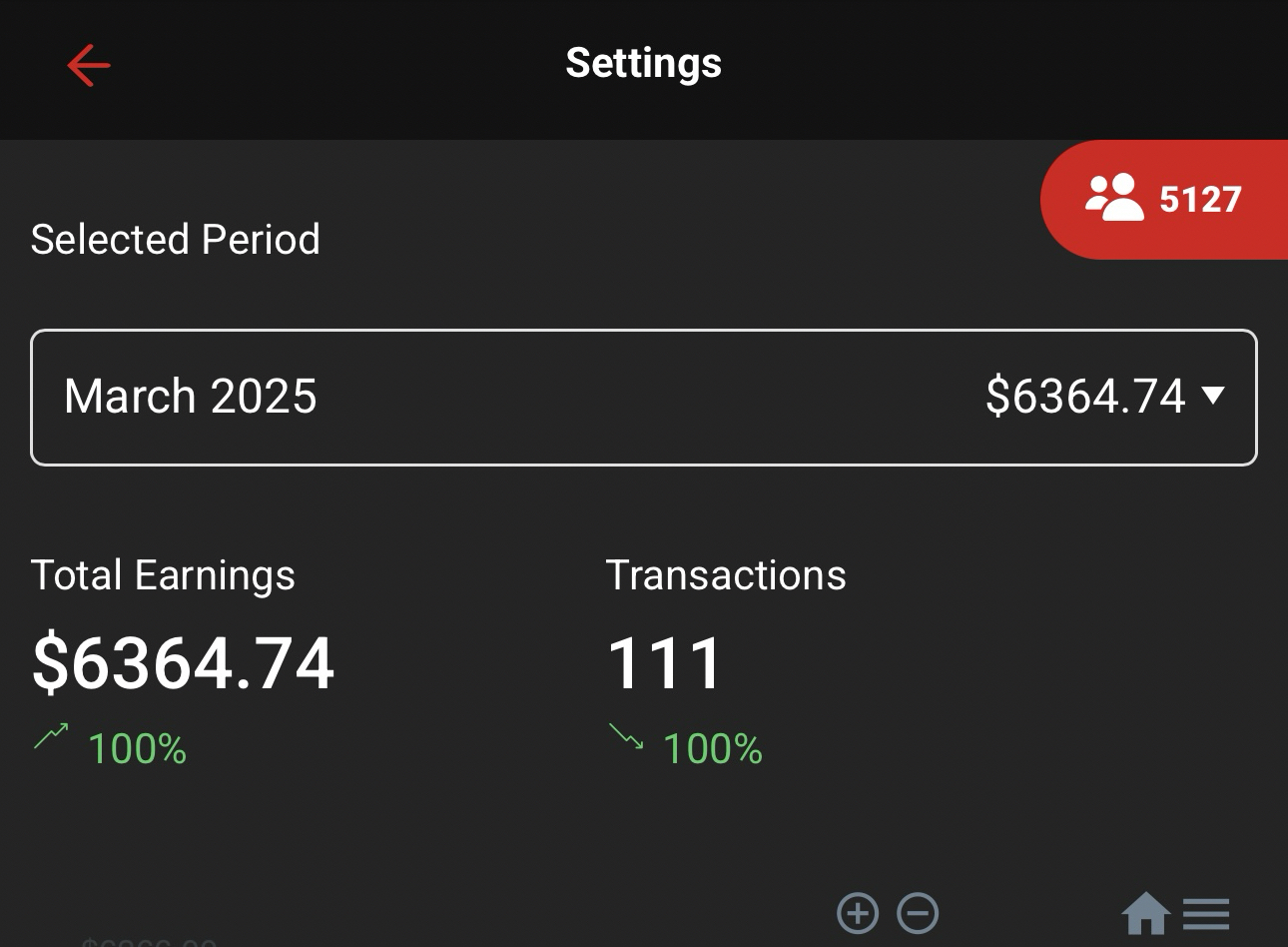
Task: Click the 100% change under Transactions
Action: click(713, 749)
